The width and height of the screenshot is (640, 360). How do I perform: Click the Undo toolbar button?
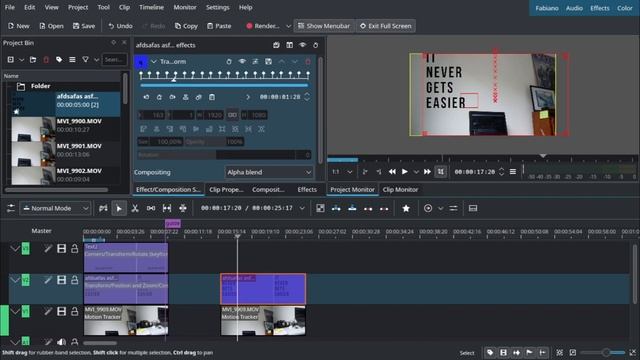pyautogui.click(x=120, y=26)
